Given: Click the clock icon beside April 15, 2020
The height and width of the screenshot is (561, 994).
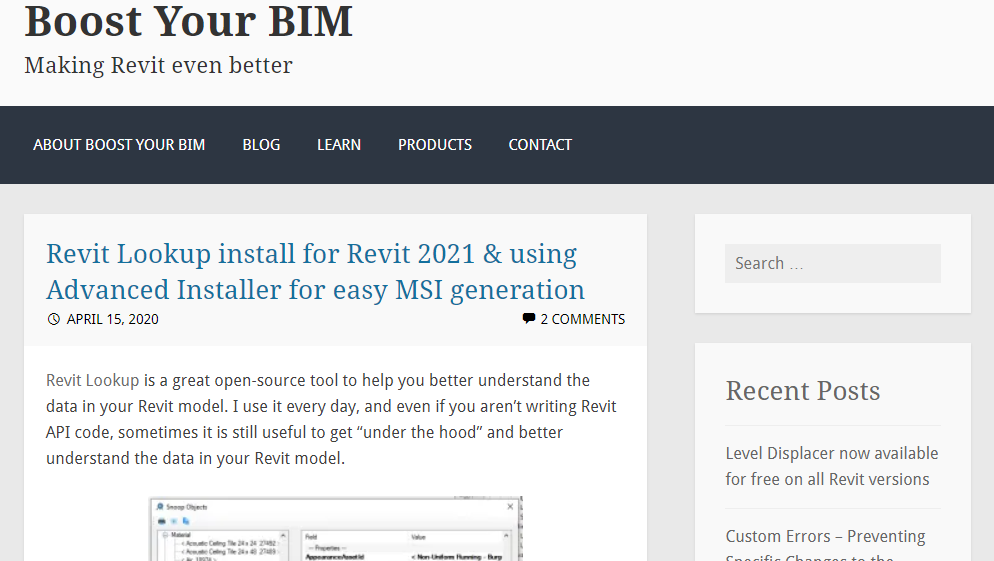Looking at the screenshot, I should (x=54, y=319).
